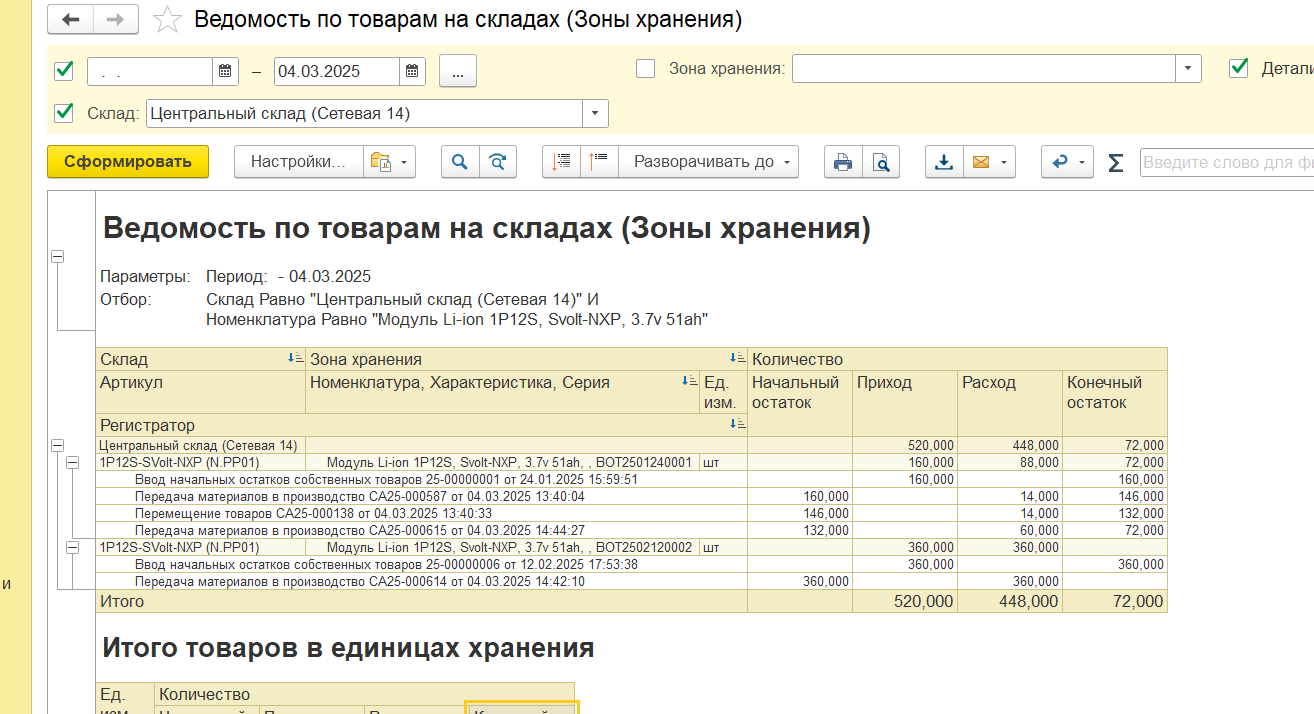This screenshot has width=1314, height=714.
Task: Collapse the Центральный склад group
Action: (x=57, y=445)
